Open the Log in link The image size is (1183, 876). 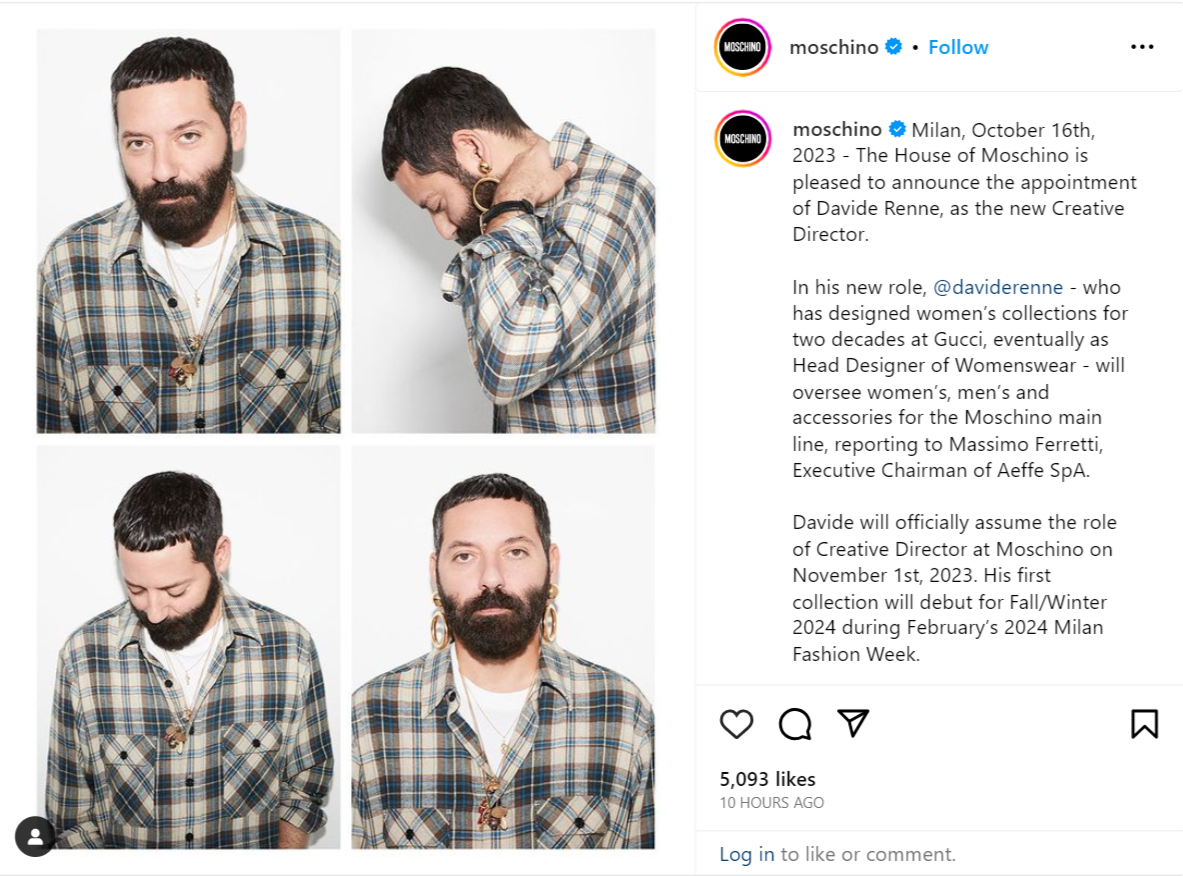(x=747, y=854)
